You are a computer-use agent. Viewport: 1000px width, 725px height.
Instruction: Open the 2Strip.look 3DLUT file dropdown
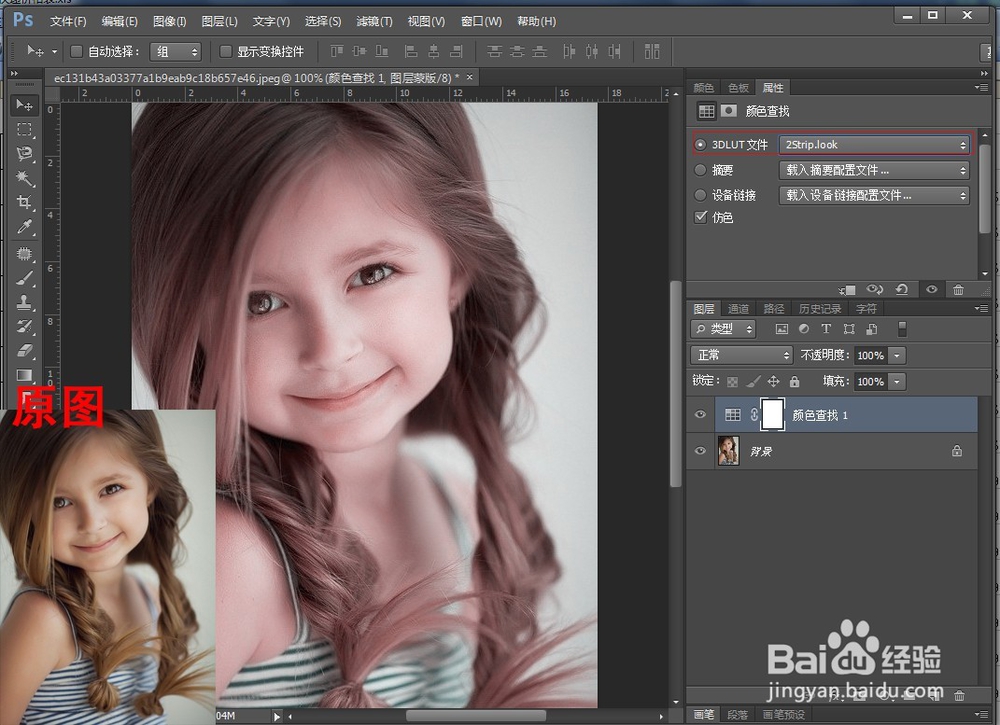874,145
